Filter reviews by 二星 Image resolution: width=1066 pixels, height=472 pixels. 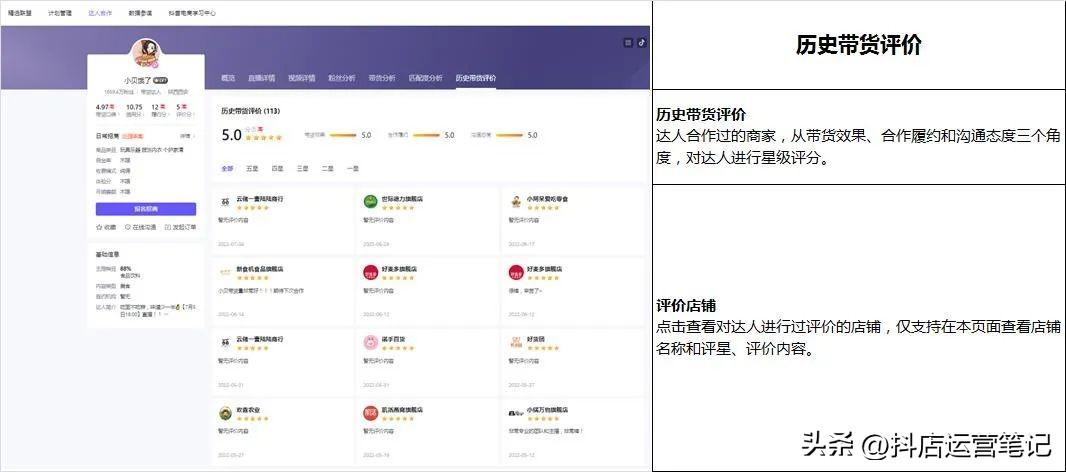point(328,168)
